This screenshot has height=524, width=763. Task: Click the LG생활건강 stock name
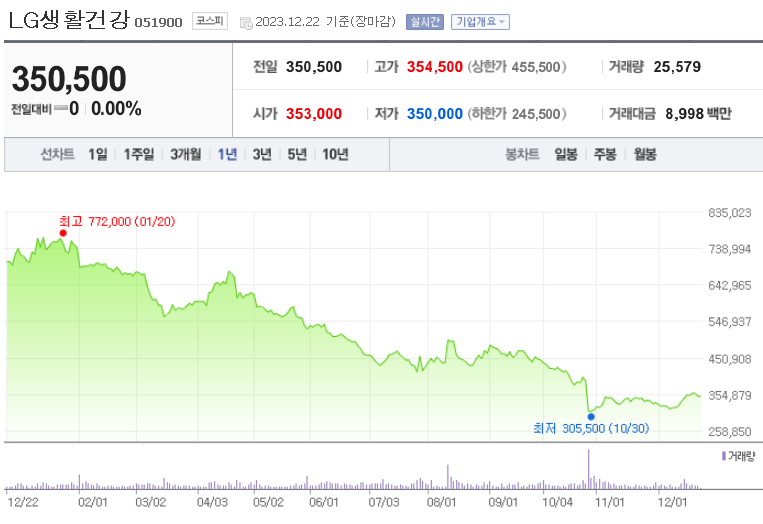tap(69, 20)
